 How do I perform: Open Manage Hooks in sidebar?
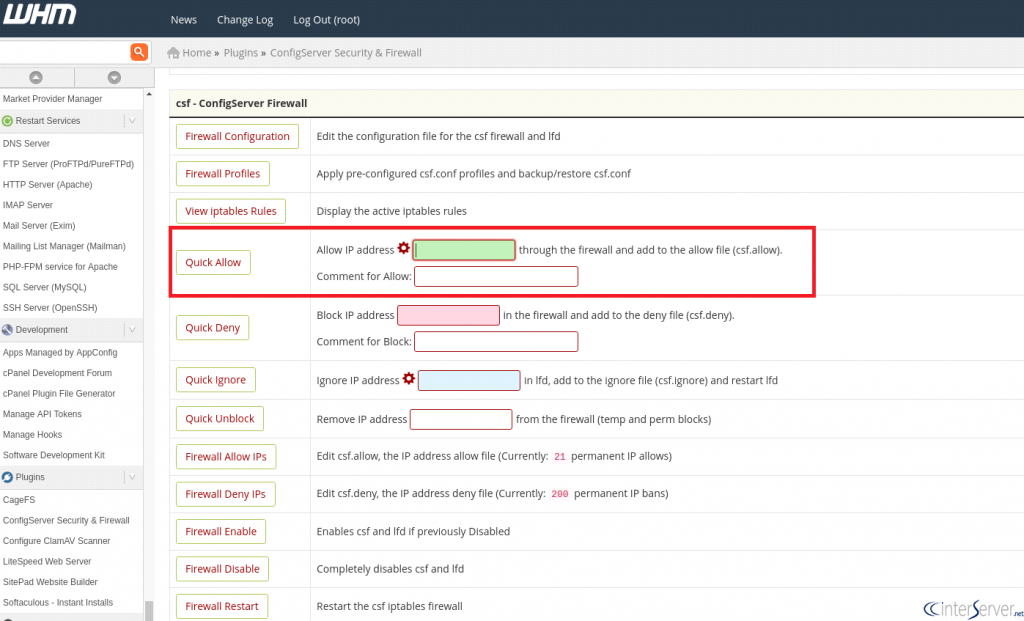[x=32, y=435]
